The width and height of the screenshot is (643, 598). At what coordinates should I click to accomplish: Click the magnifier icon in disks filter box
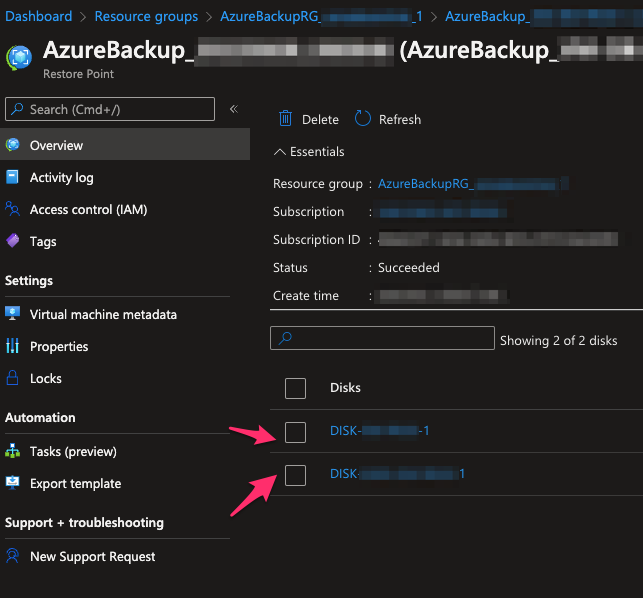[285, 338]
